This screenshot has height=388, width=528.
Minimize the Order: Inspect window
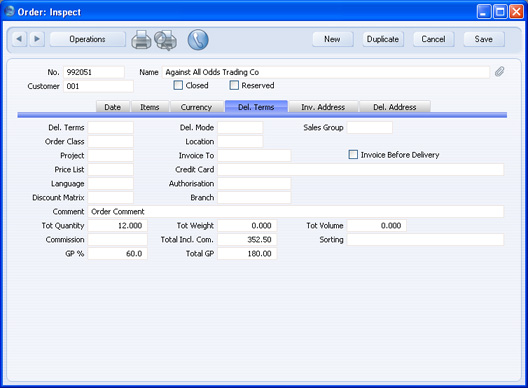pos(484,12)
